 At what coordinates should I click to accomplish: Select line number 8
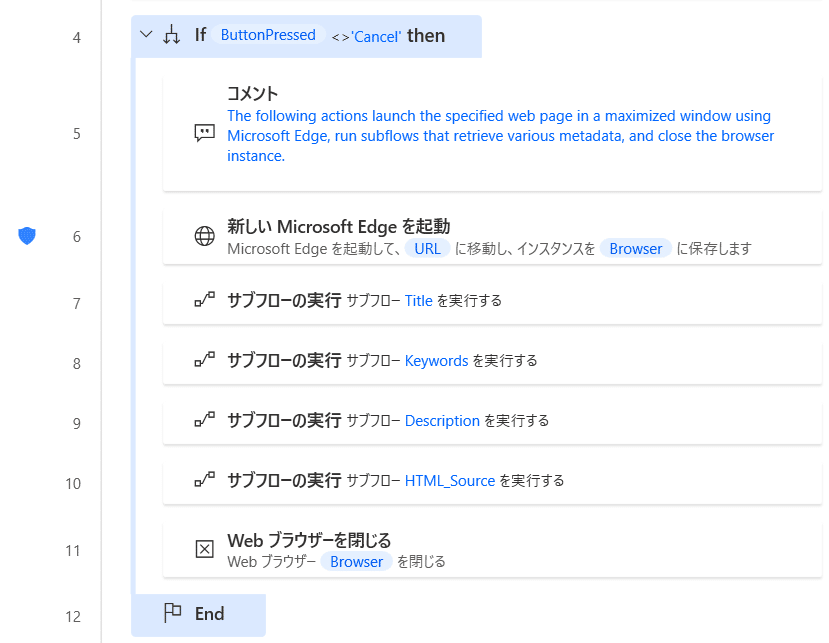pos(77,364)
